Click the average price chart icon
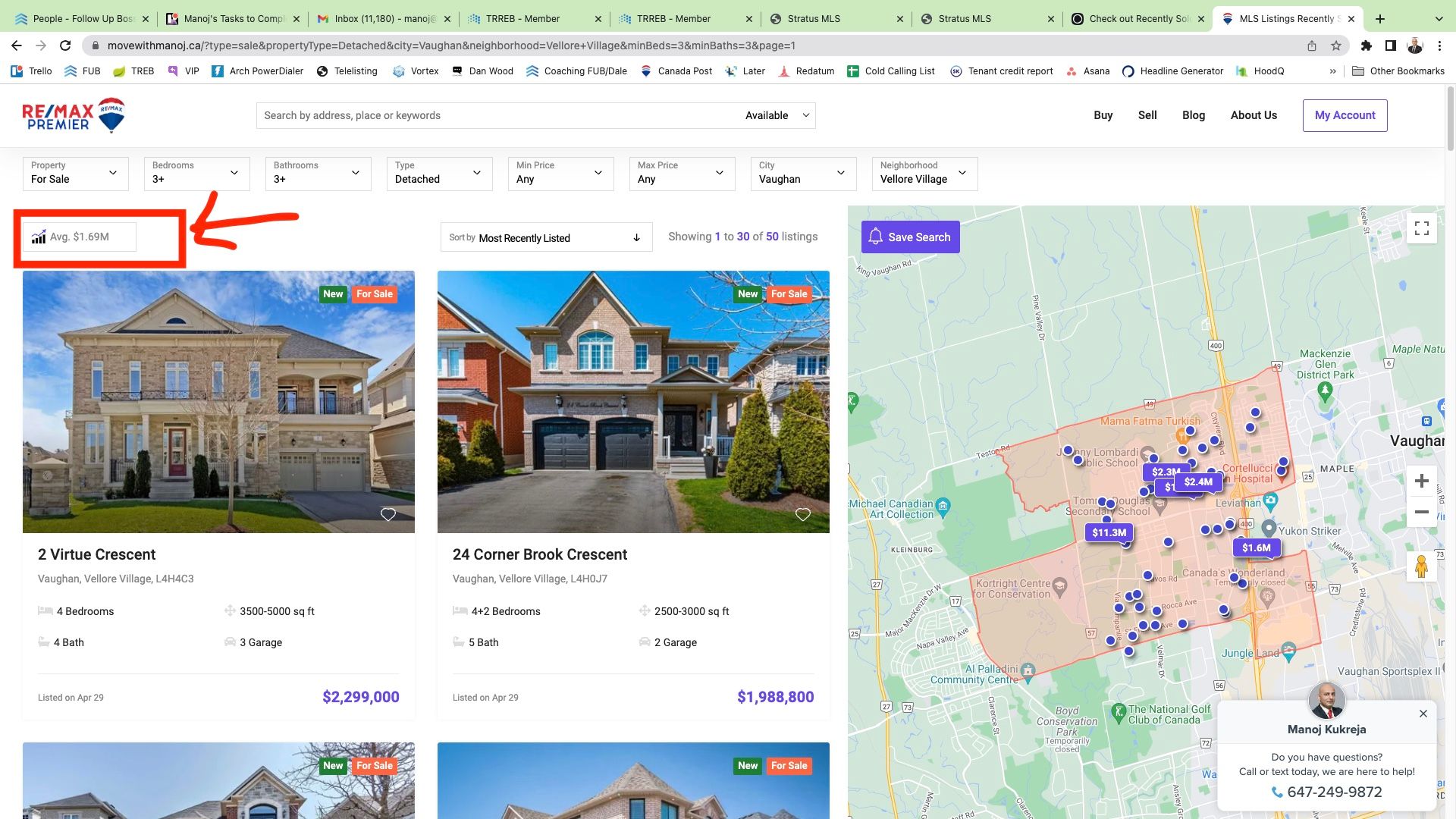This screenshot has width=1456, height=819. point(39,237)
